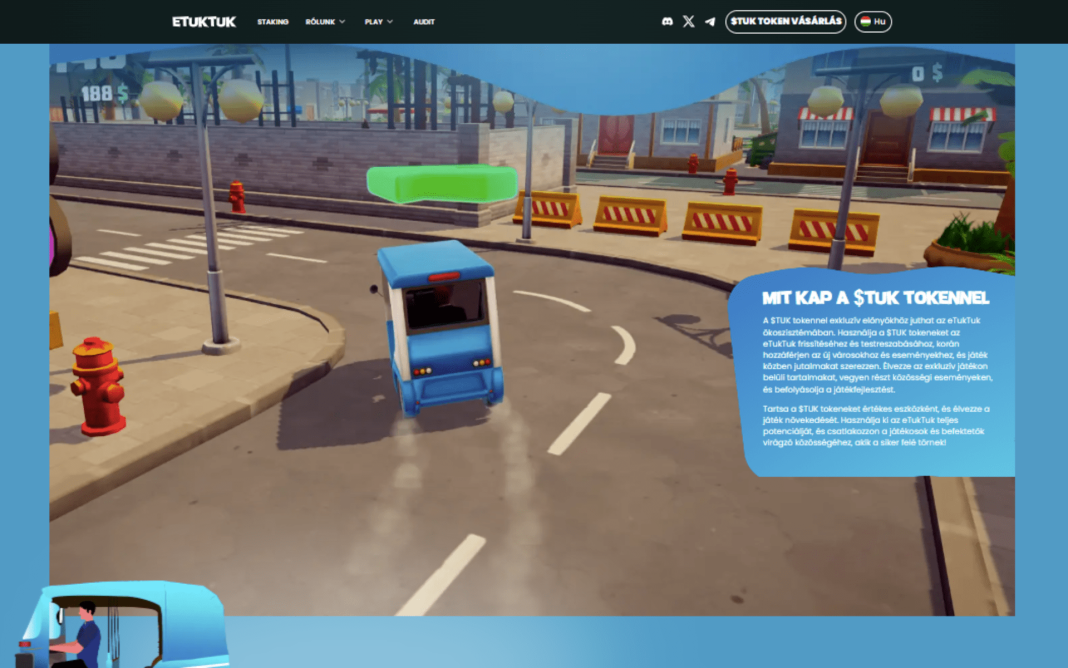Open the X (Twitter) icon link
The width and height of the screenshot is (1068, 668).
pos(689,22)
